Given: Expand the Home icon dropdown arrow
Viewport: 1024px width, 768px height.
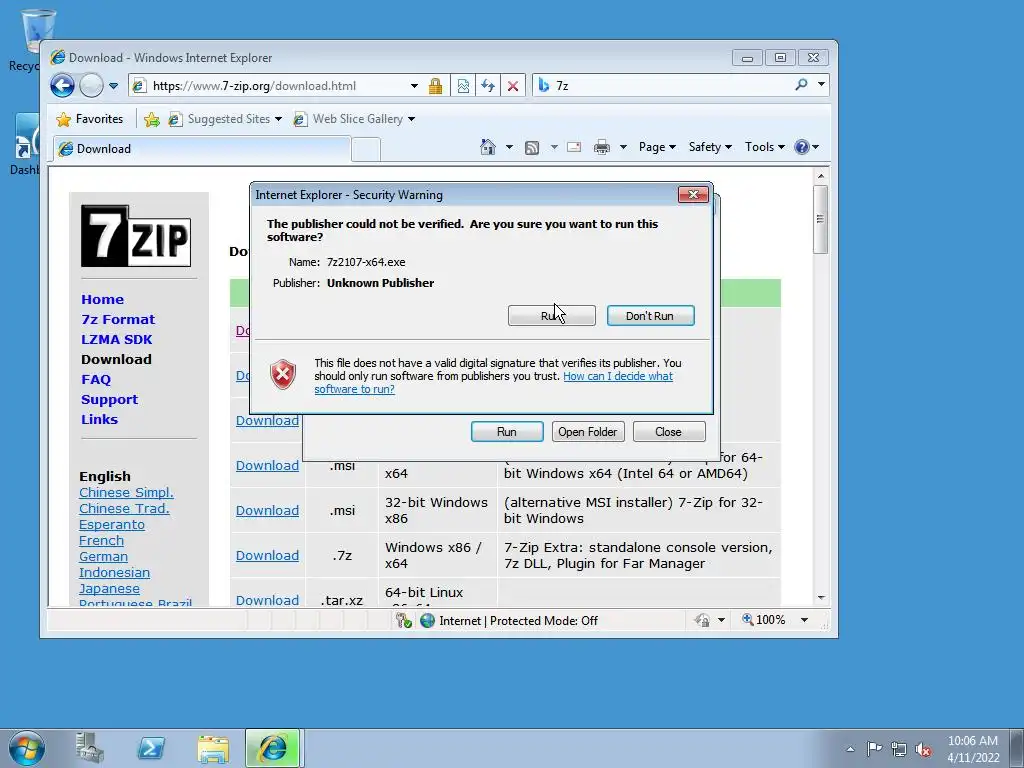Looking at the screenshot, I should tap(509, 147).
